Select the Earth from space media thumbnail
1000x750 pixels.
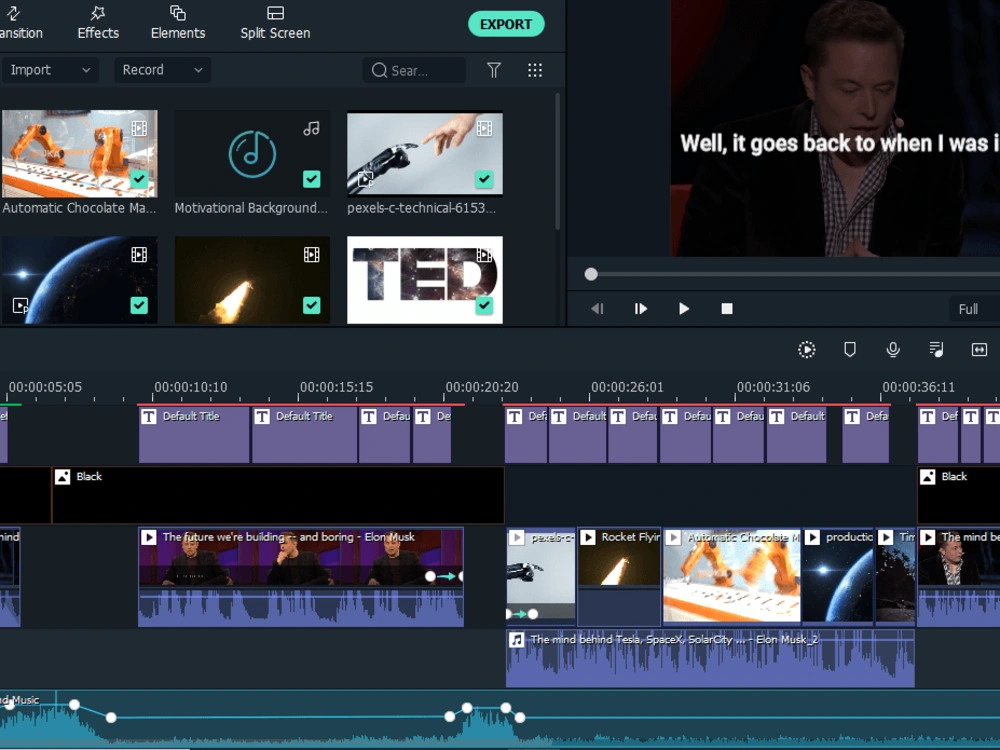click(x=80, y=280)
